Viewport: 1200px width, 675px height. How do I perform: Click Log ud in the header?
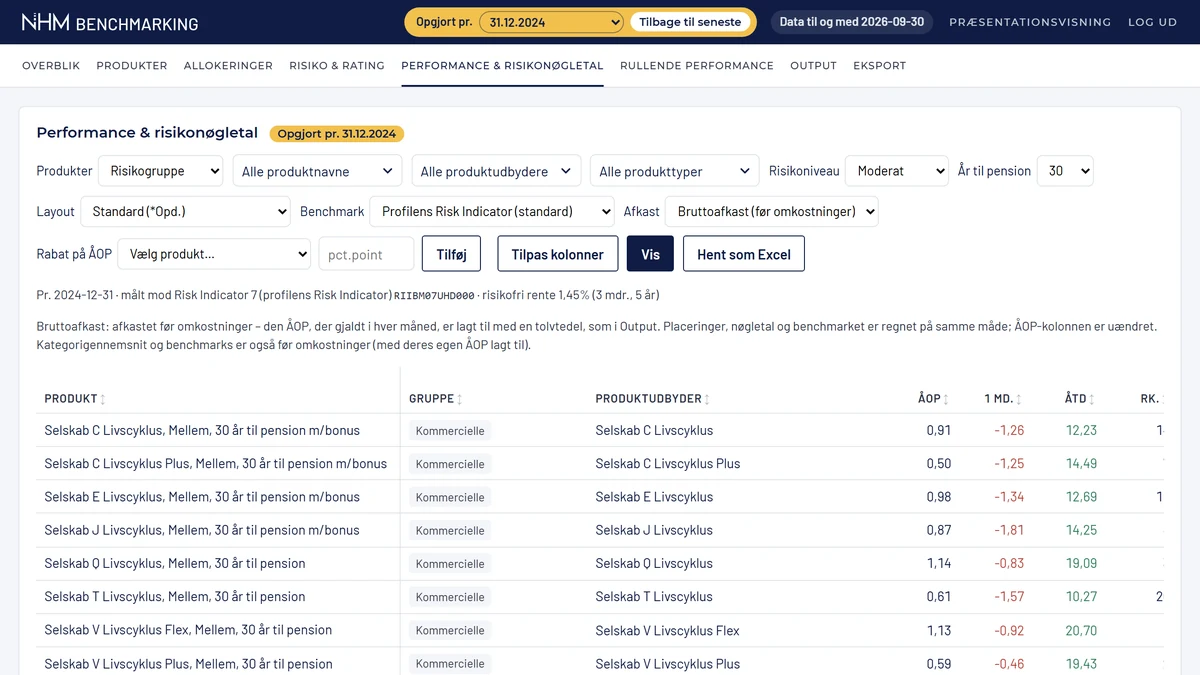click(1152, 22)
